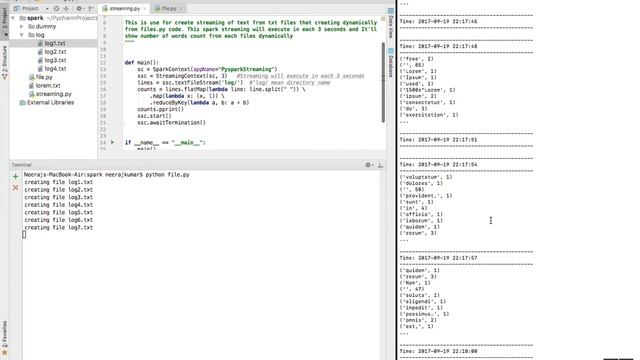Select log3.txt in the project tree

(x=55, y=60)
